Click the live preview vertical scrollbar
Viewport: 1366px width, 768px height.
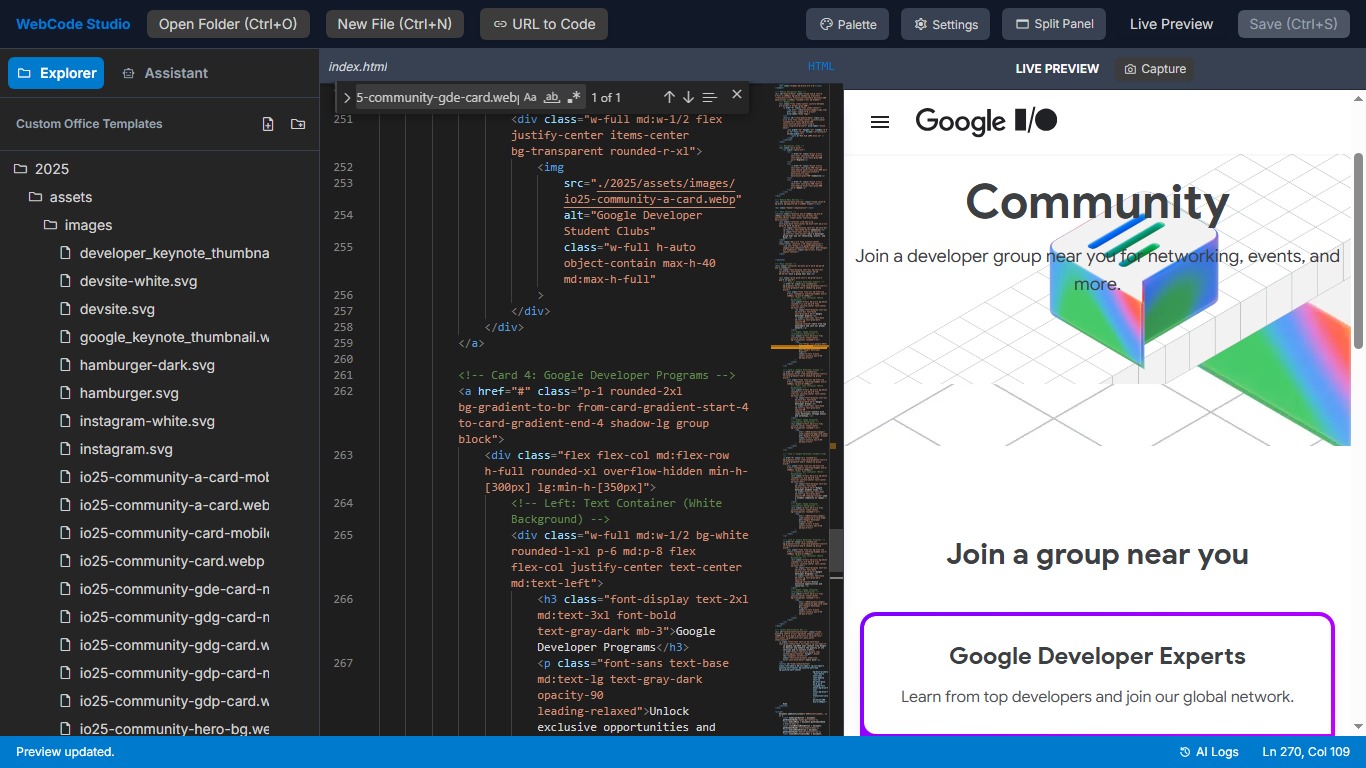pos(1358,250)
